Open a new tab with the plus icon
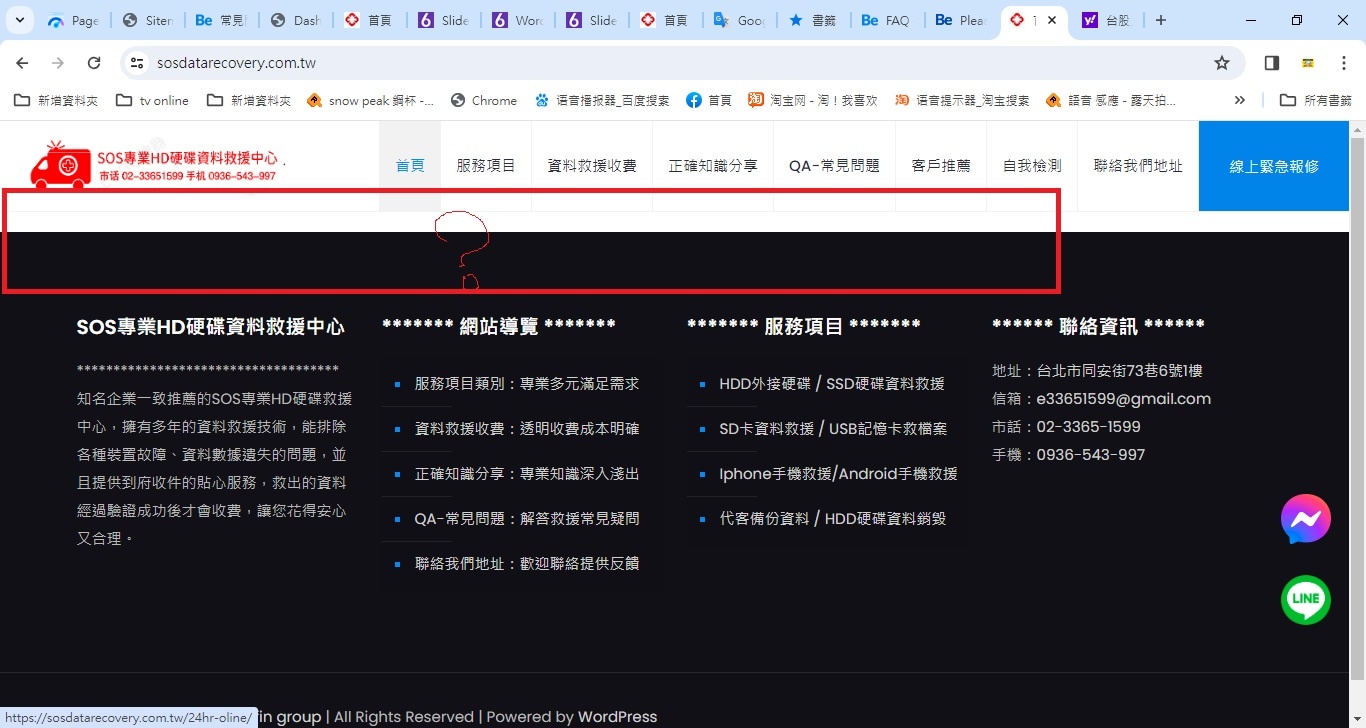1366x728 pixels. click(1160, 20)
